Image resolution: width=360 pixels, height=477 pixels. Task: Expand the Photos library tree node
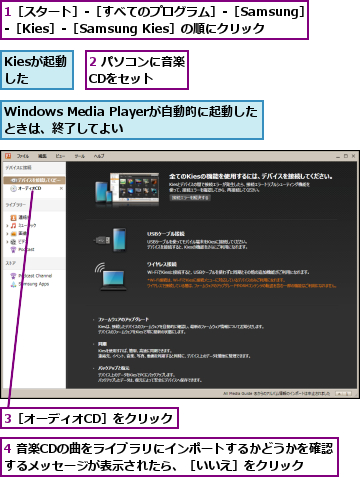pos(7,234)
